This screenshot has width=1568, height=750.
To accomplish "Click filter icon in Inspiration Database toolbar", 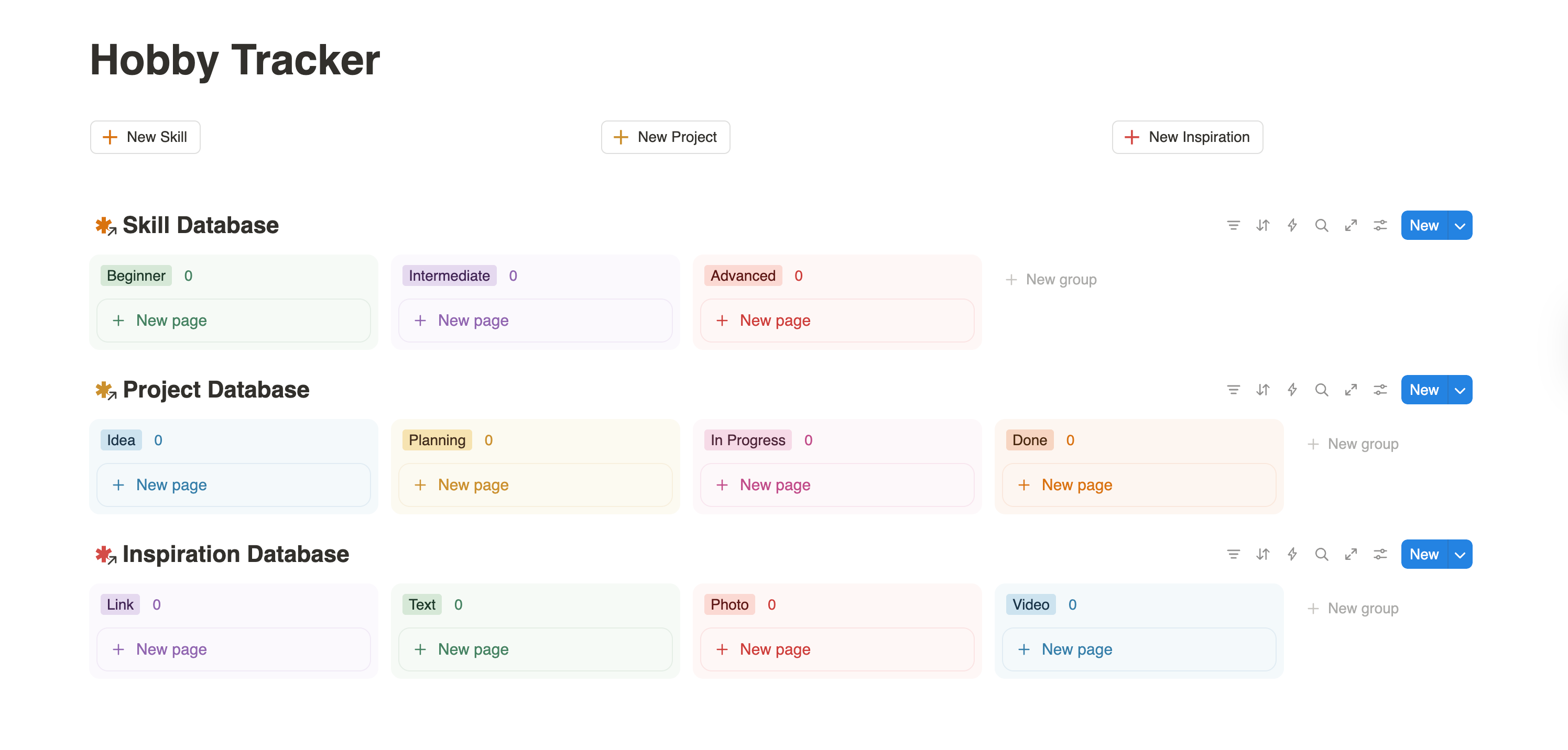I will [1233, 554].
